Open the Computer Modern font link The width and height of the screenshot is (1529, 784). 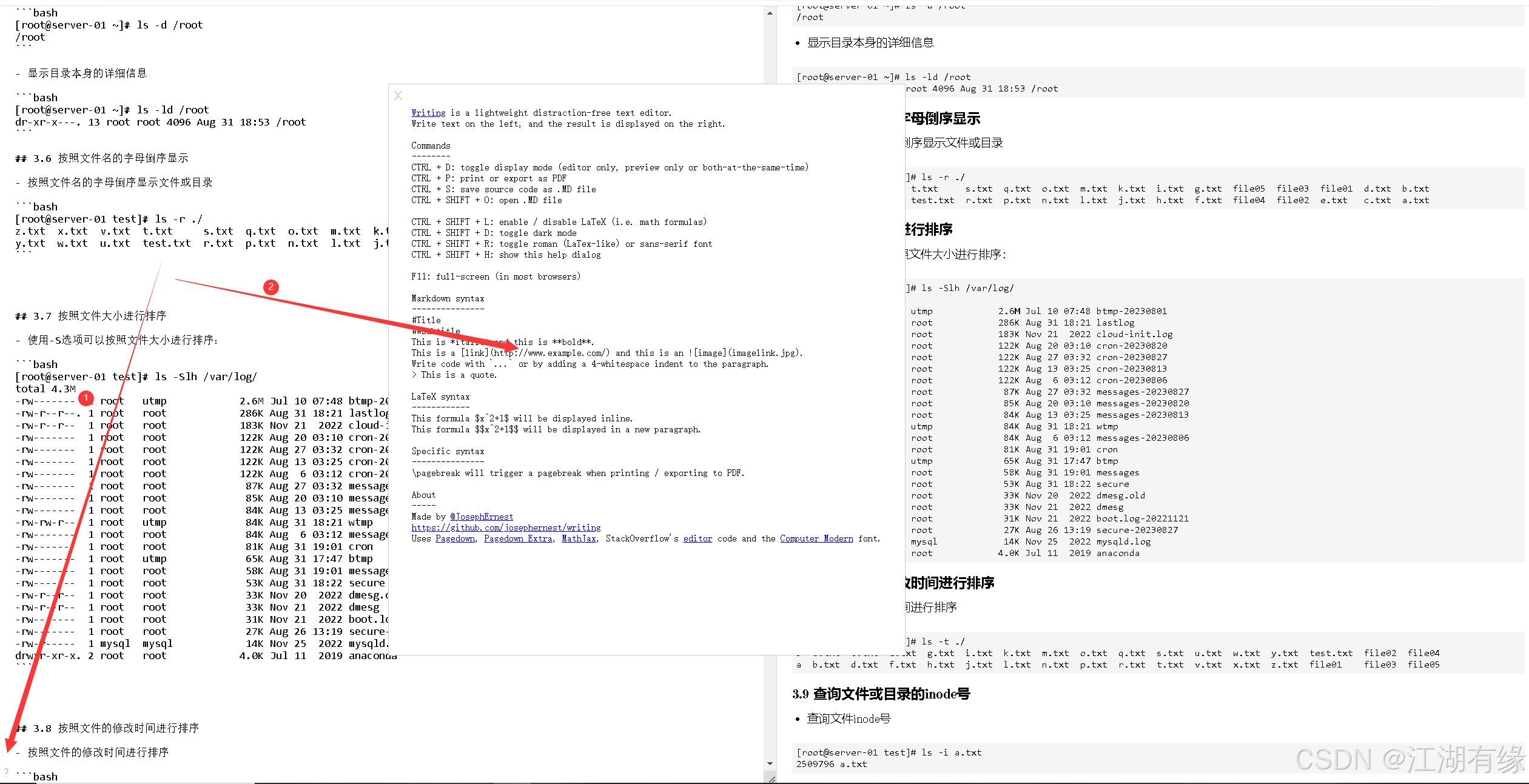click(x=816, y=538)
